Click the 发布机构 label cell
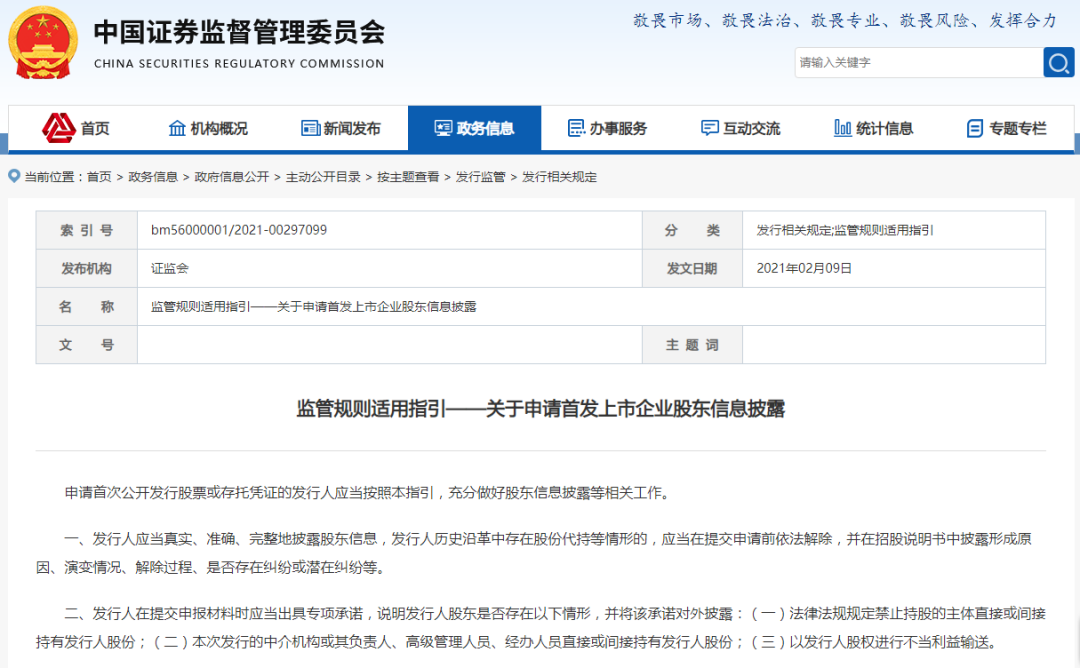 coord(87,269)
